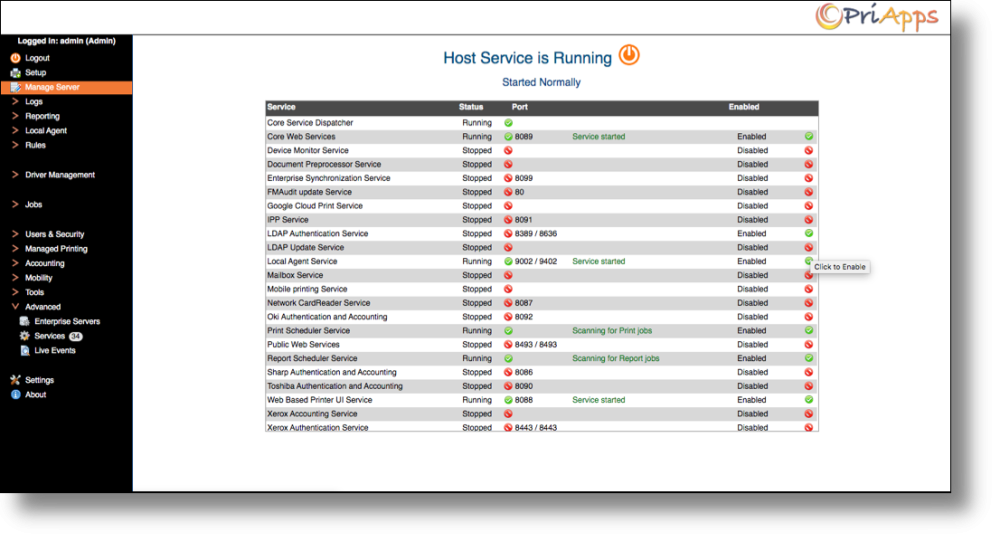Expand the Driver Management arrow
The image size is (1000, 542).
tap(15, 175)
